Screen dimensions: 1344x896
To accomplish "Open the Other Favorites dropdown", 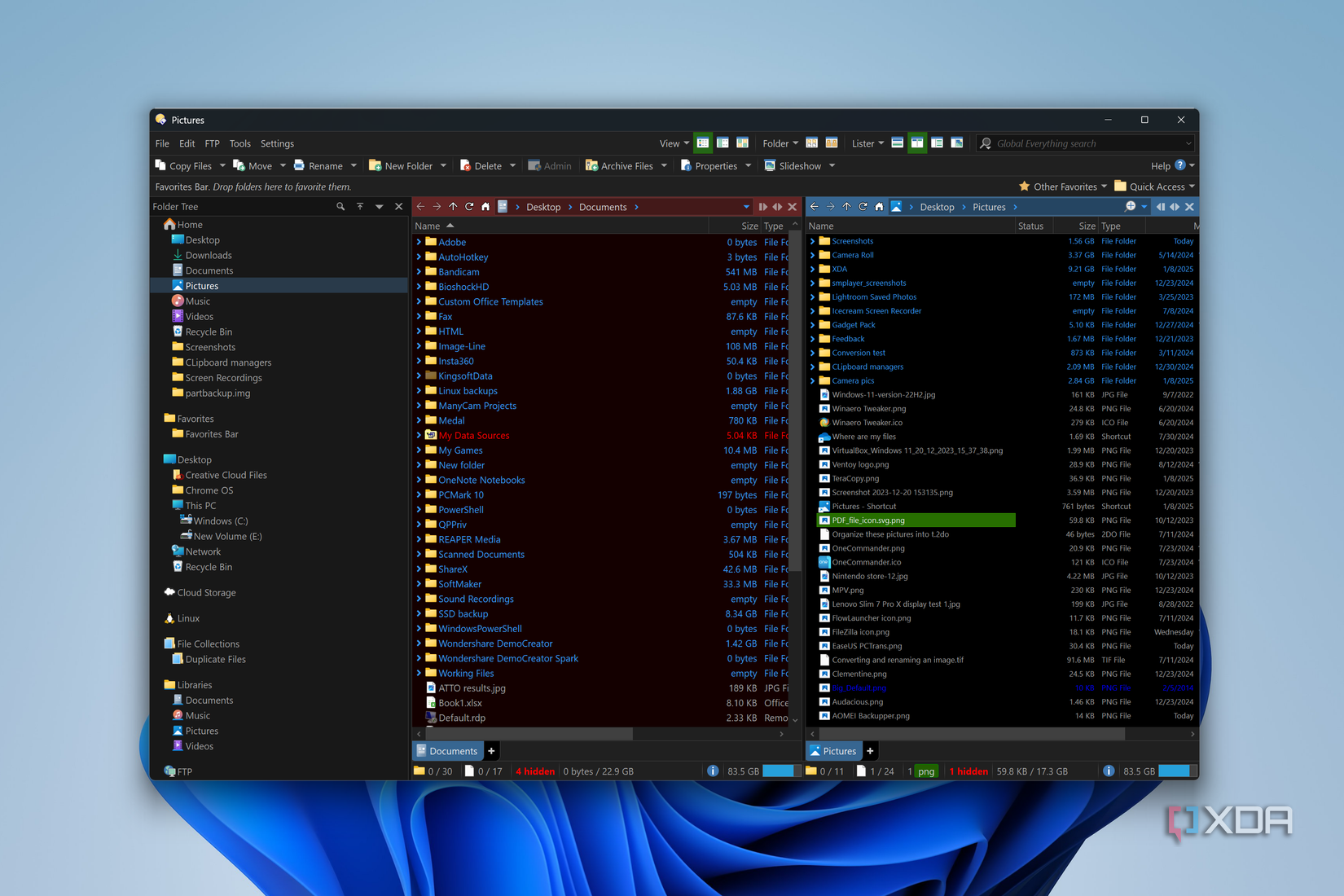I will pos(1063,186).
